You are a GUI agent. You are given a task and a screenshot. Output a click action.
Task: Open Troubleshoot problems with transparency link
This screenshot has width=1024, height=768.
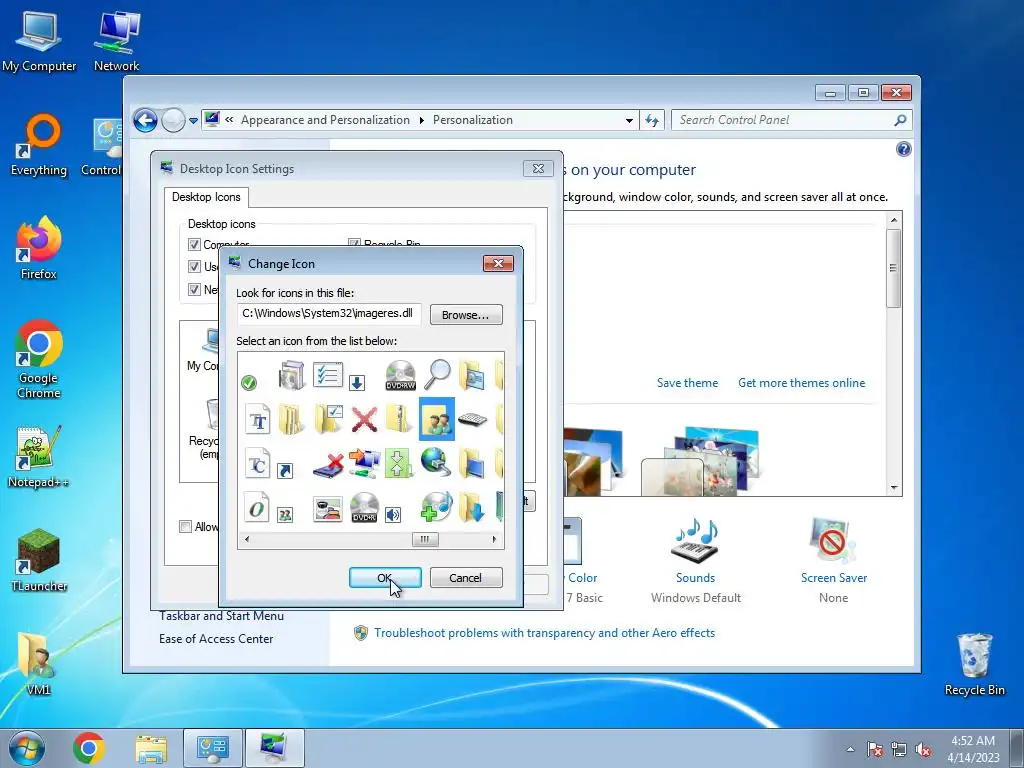point(544,633)
